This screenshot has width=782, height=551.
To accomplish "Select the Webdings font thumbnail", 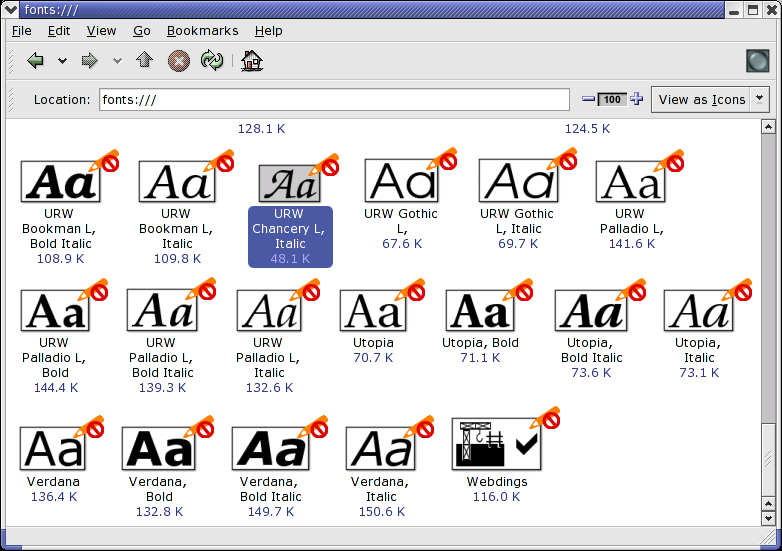I will [497, 444].
